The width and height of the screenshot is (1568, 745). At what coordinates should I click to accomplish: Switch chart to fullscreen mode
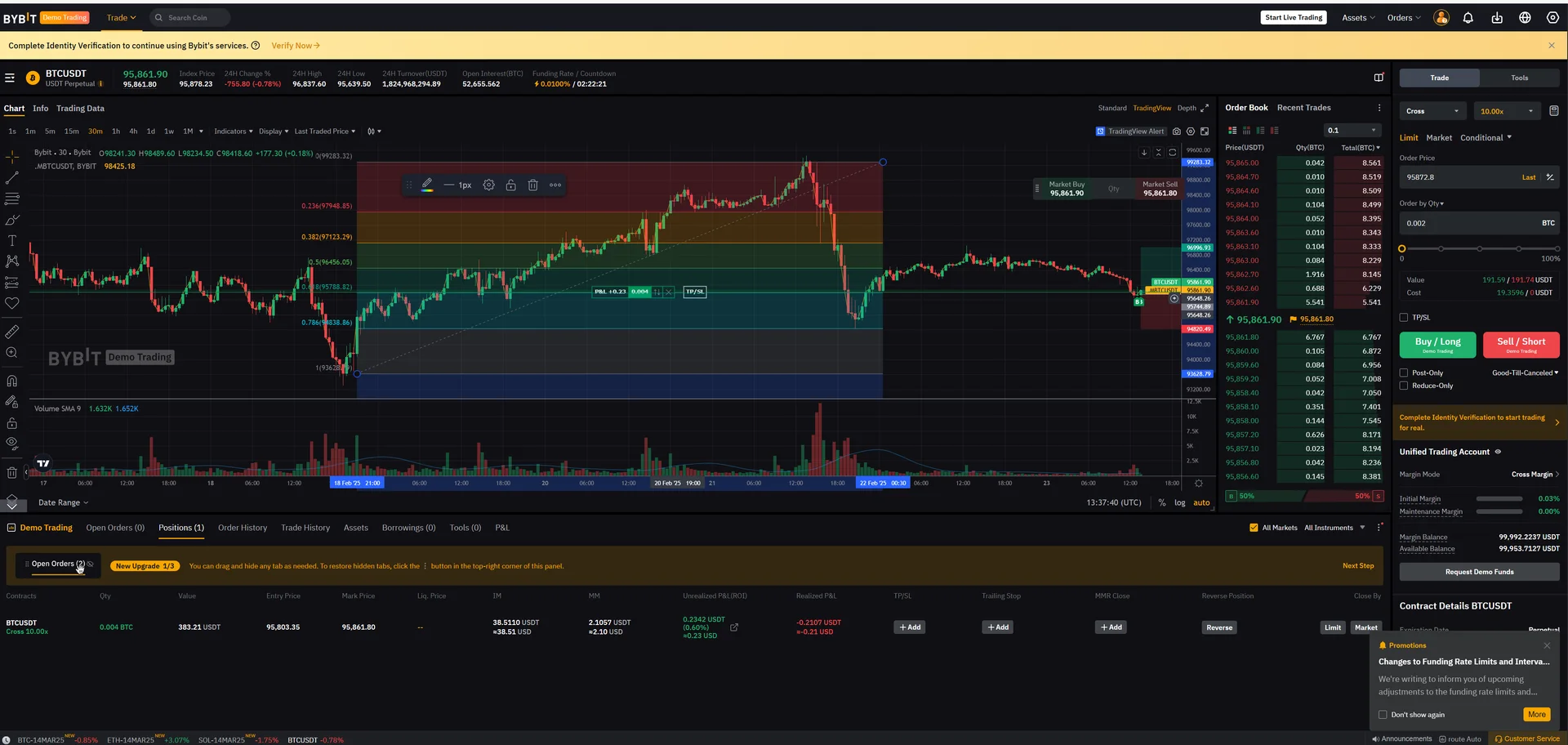[x=1205, y=132]
